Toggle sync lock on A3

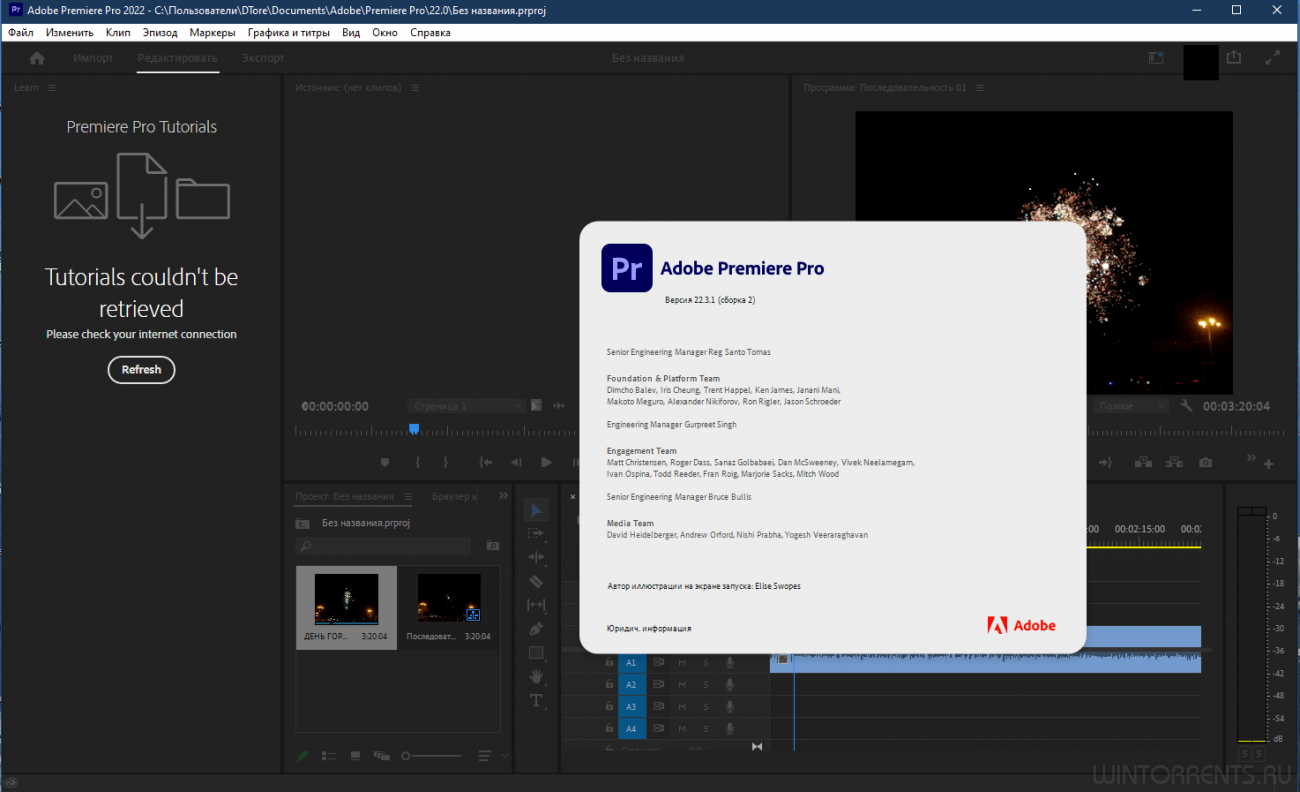658,706
